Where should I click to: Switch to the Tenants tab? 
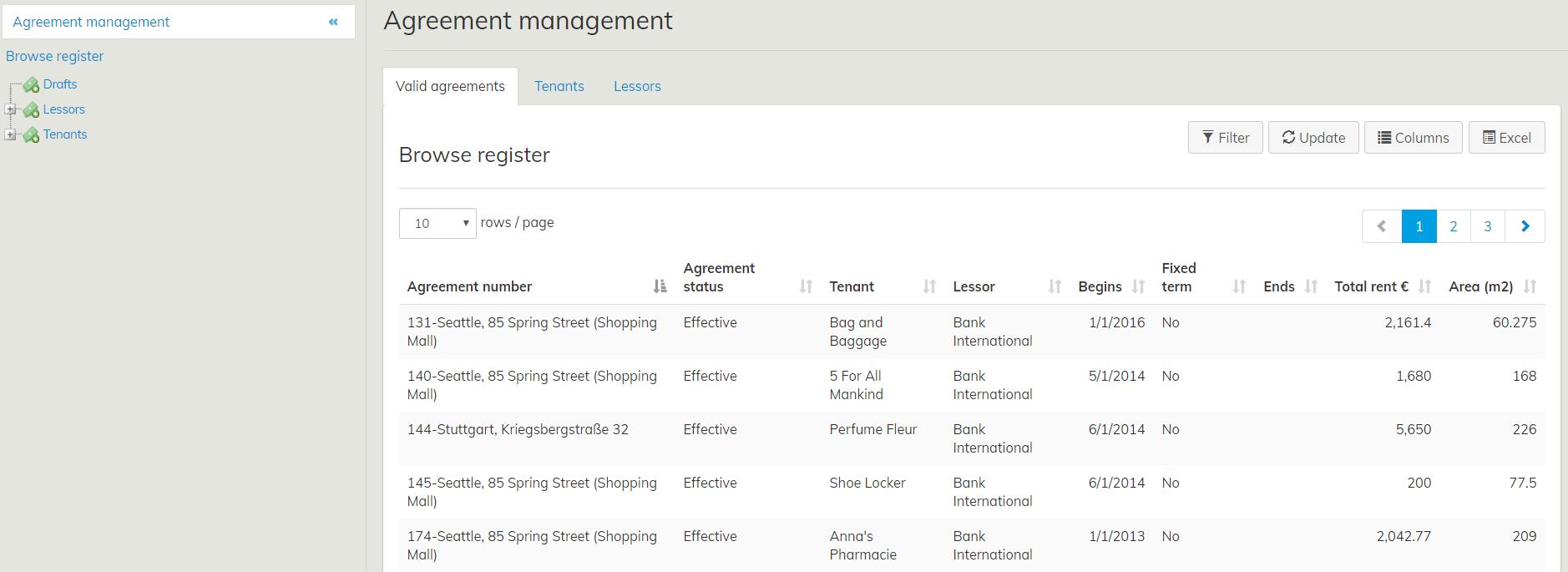coord(559,86)
